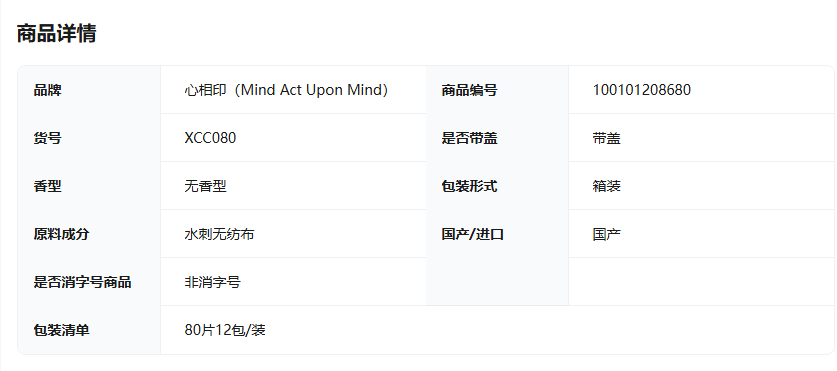Click the 是否消字号商品 label
Screen dimensions: 837x371
pos(82,282)
